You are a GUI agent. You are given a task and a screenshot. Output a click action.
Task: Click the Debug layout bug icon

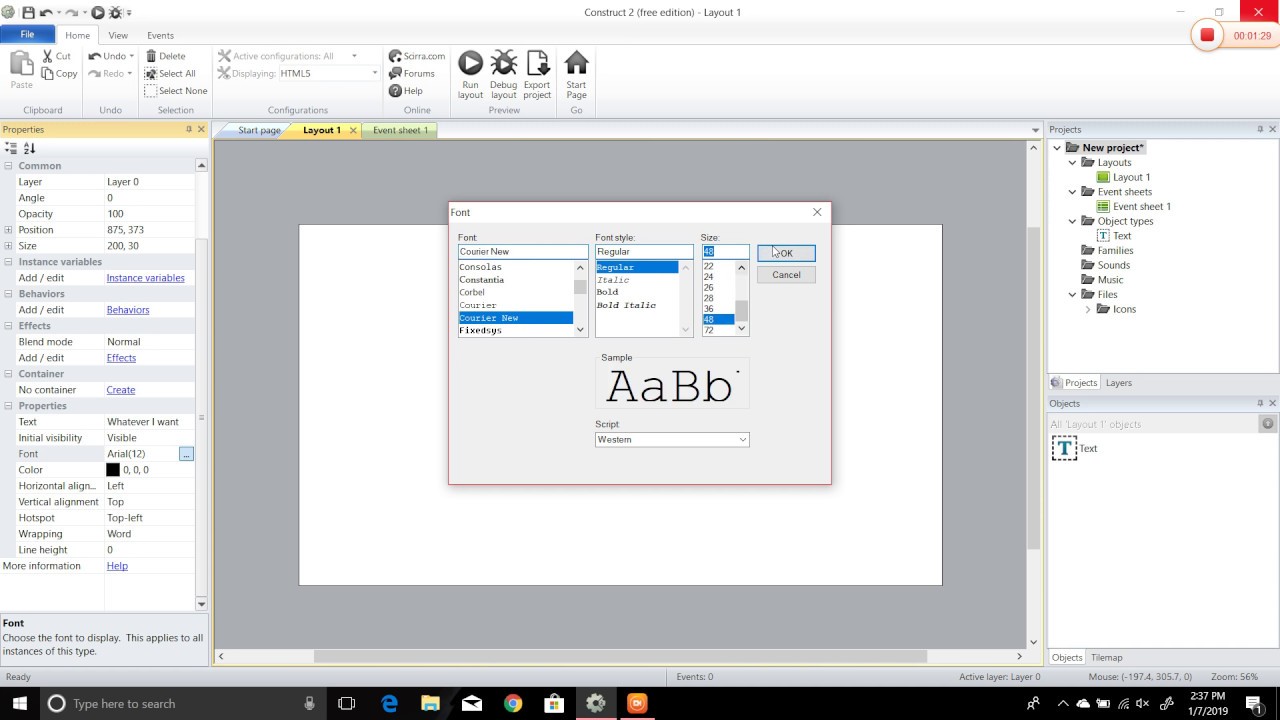coord(504,64)
